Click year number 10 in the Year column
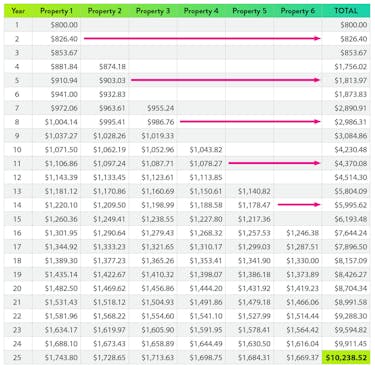The width and height of the screenshot is (375, 369). tap(17, 150)
